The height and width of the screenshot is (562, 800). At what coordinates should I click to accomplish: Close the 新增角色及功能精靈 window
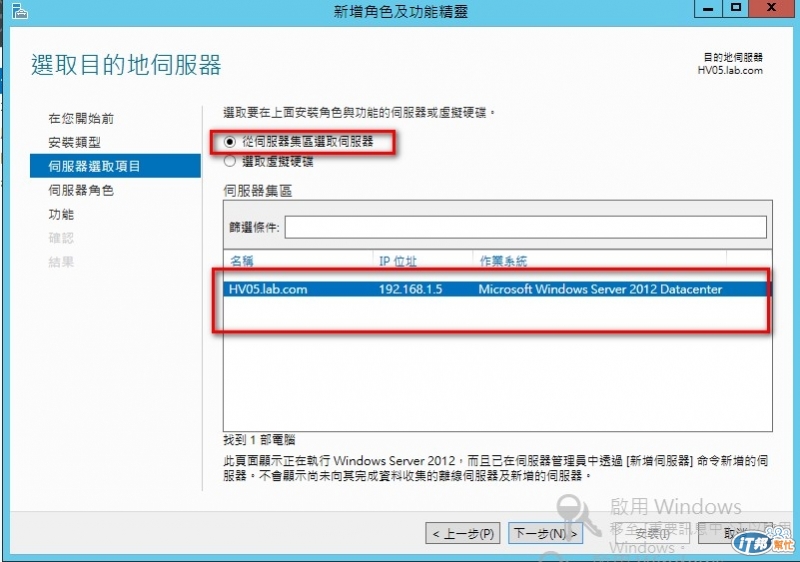(771, 8)
